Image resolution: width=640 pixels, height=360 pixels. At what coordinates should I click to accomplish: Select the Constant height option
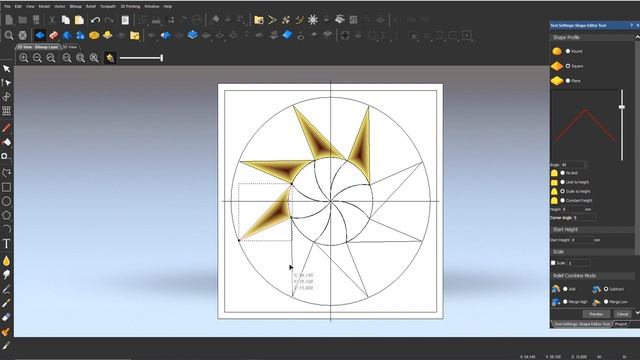562,200
